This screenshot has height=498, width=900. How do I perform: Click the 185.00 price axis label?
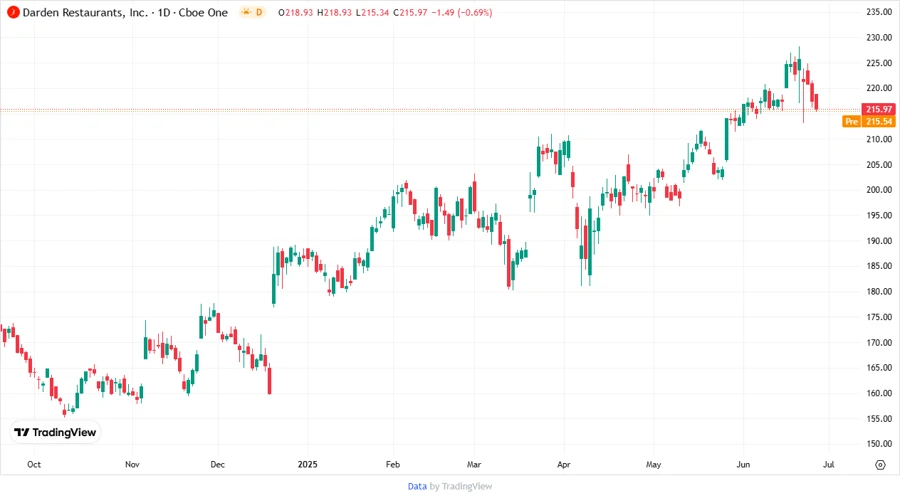point(879,266)
